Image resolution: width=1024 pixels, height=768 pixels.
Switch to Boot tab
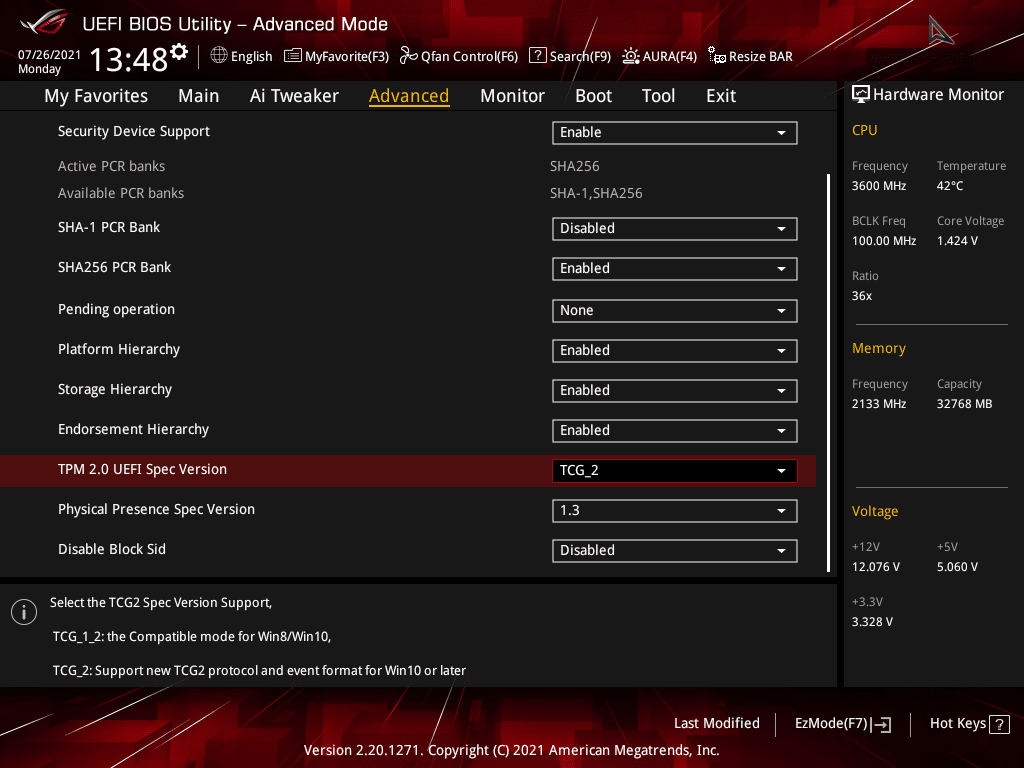pyautogui.click(x=593, y=96)
